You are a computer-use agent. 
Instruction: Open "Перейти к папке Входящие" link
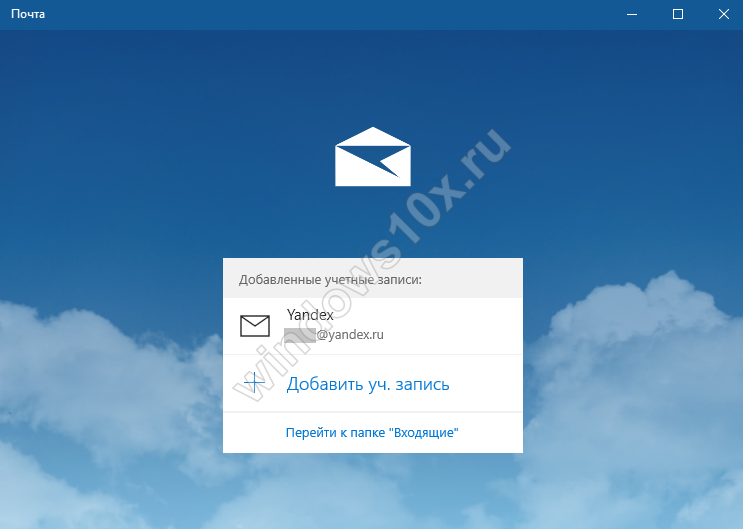(x=372, y=432)
